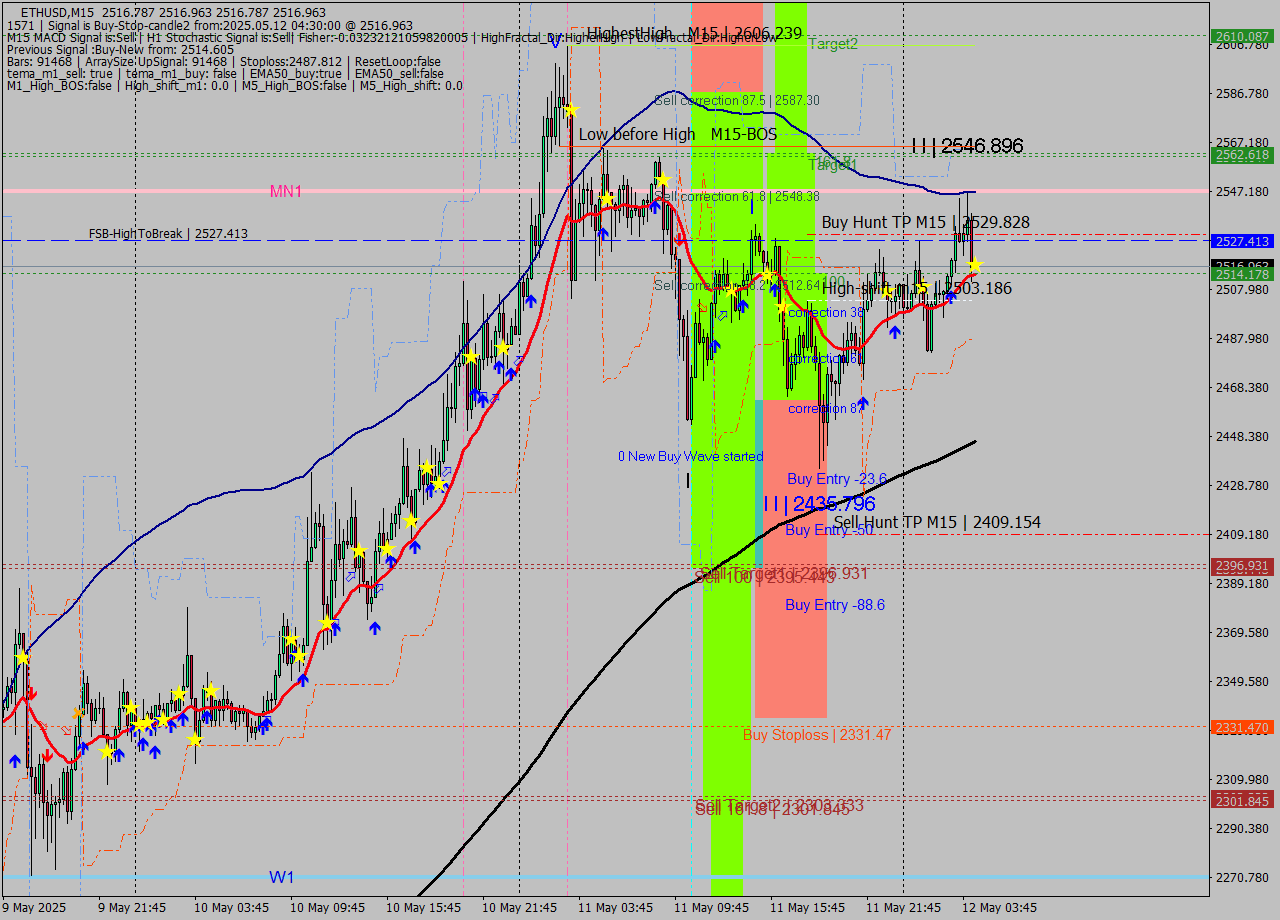Click the red down arrow on the lower-left red curve
1280x920 pixels.
[48, 755]
